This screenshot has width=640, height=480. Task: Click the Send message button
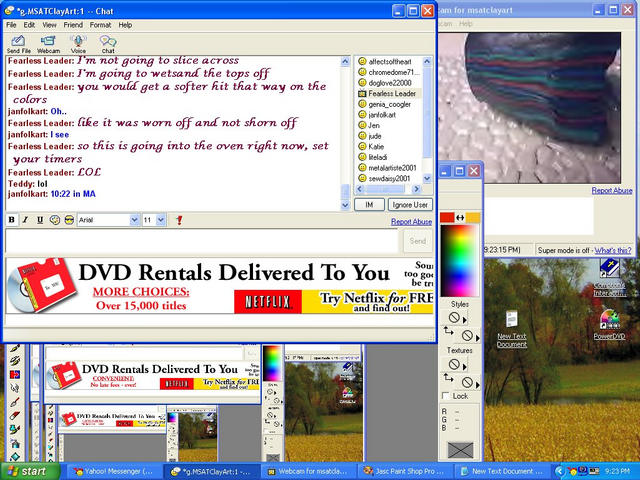coord(418,241)
